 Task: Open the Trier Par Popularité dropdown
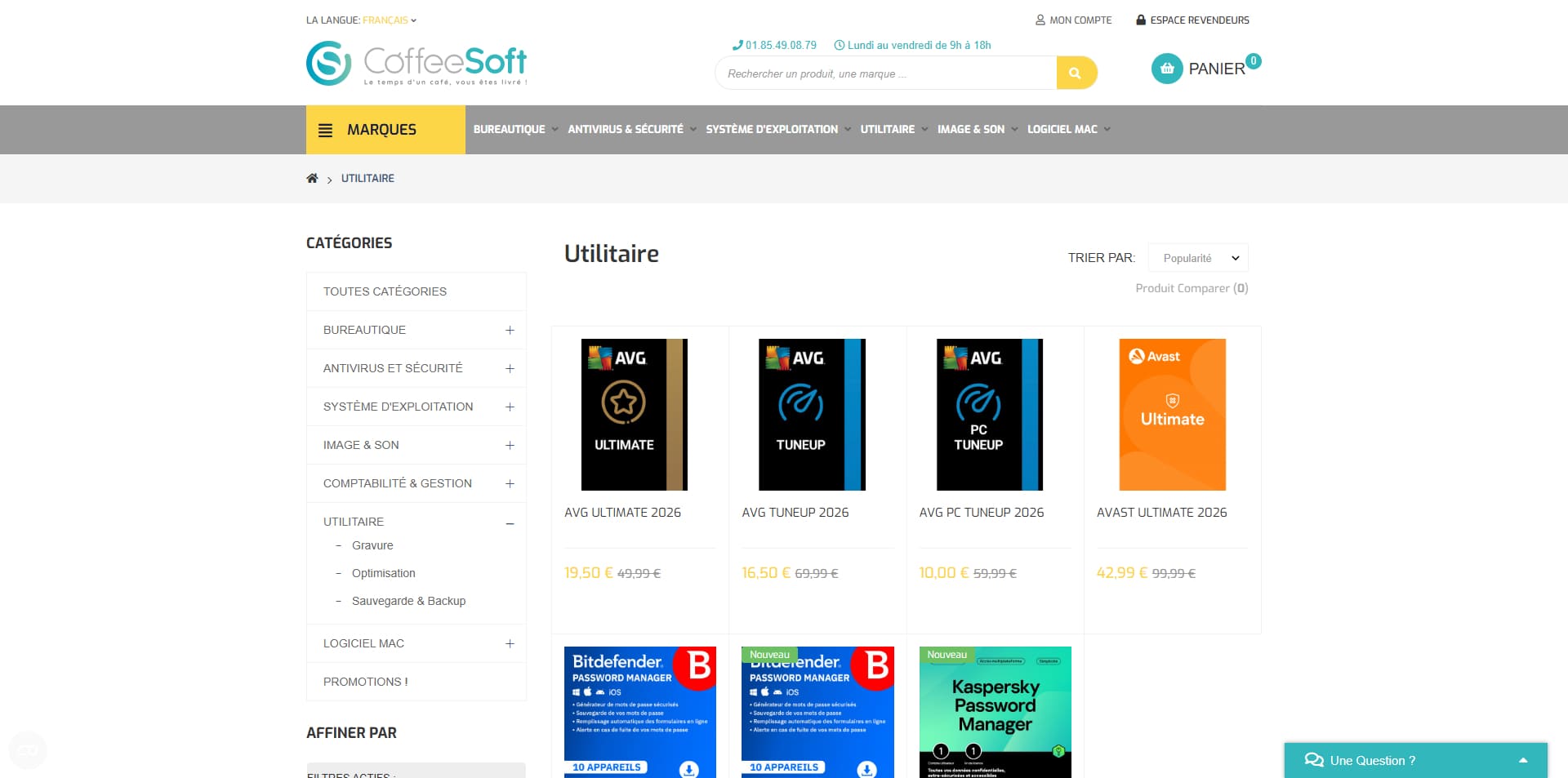(x=1198, y=258)
